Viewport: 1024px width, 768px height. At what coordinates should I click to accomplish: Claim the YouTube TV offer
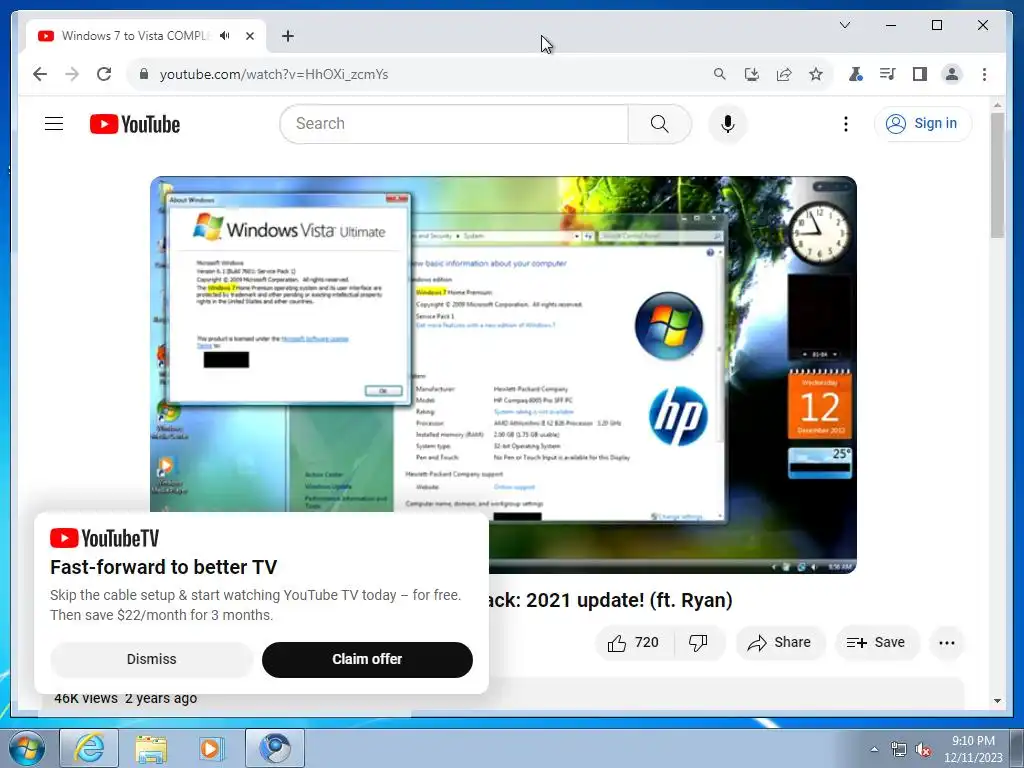tap(367, 659)
